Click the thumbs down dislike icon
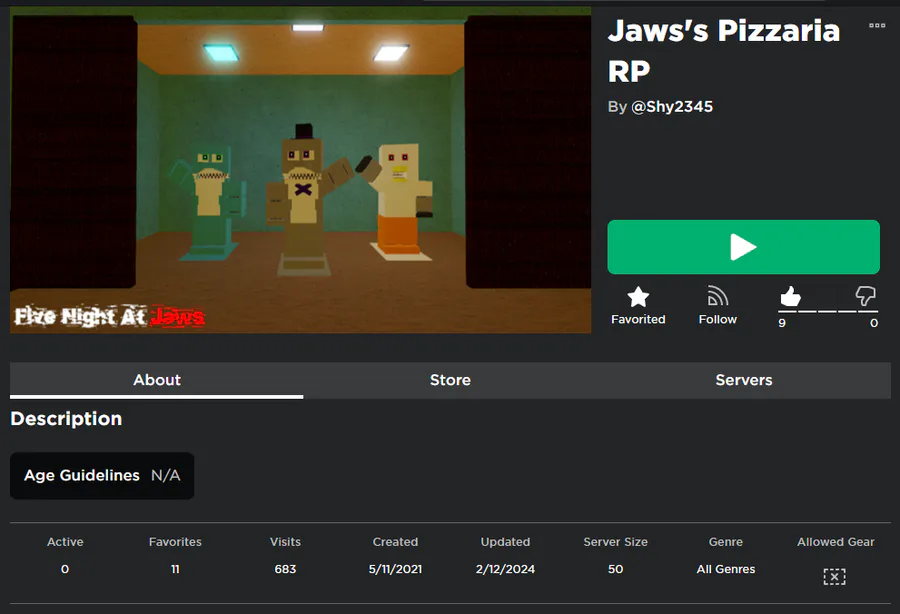Image resolution: width=900 pixels, height=614 pixels. (865, 296)
